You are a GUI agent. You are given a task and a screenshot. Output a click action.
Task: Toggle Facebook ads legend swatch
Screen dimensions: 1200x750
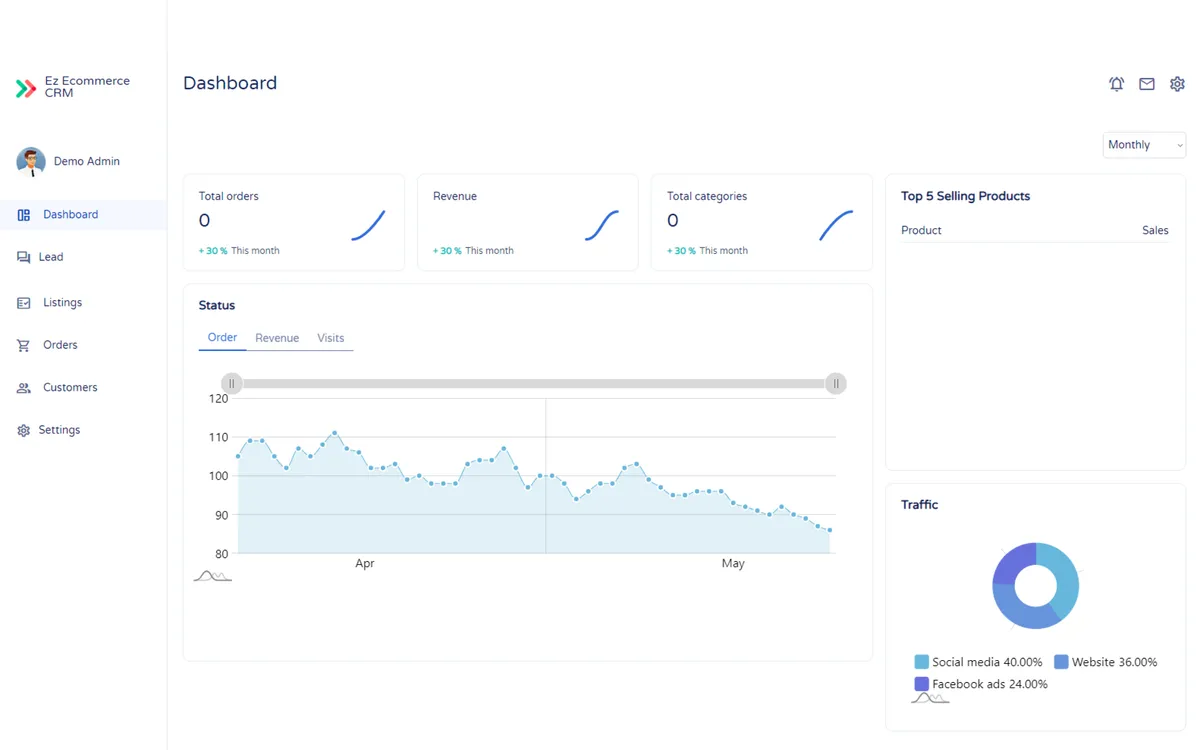tap(922, 684)
